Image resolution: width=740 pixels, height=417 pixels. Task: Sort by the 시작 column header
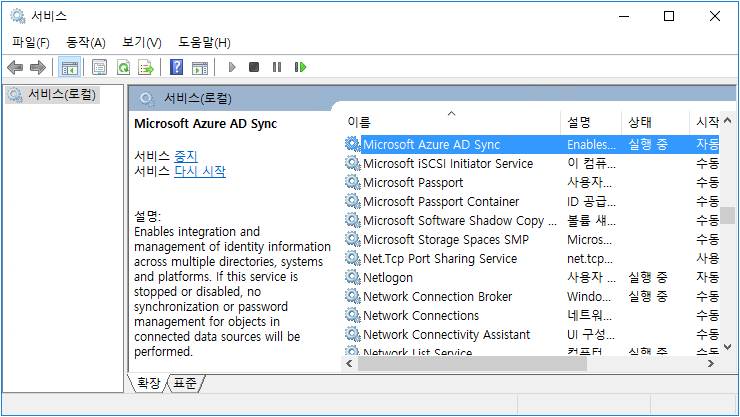705,123
